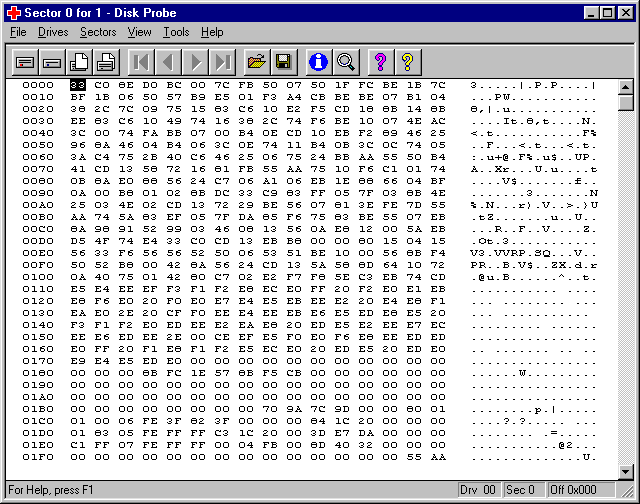Image resolution: width=640 pixels, height=504 pixels.
Task: Click byte 55 in row 01F0
Action: [x=414, y=457]
